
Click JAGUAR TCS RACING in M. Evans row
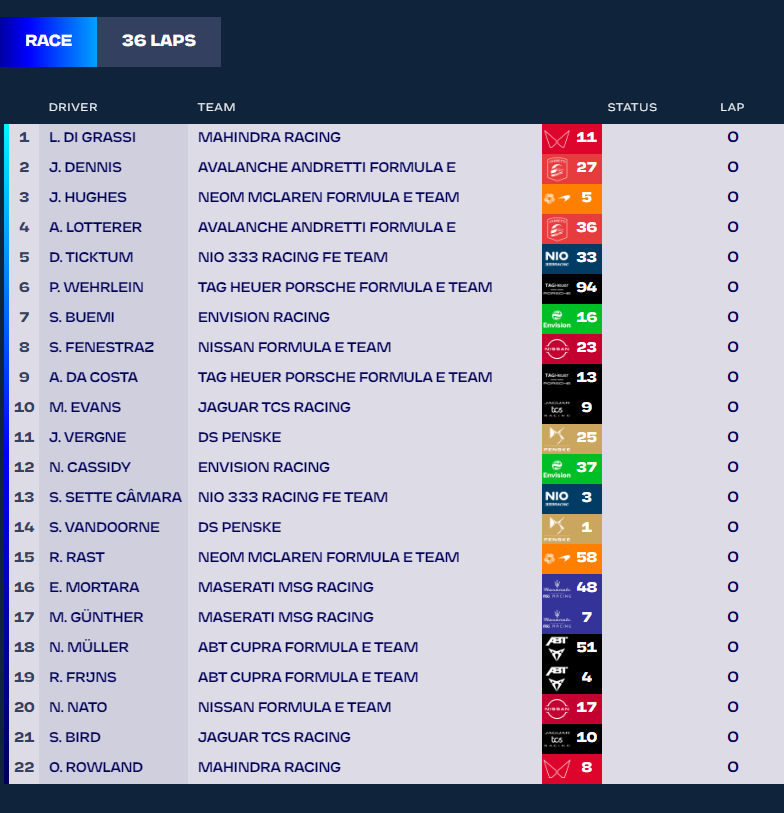[274, 408]
